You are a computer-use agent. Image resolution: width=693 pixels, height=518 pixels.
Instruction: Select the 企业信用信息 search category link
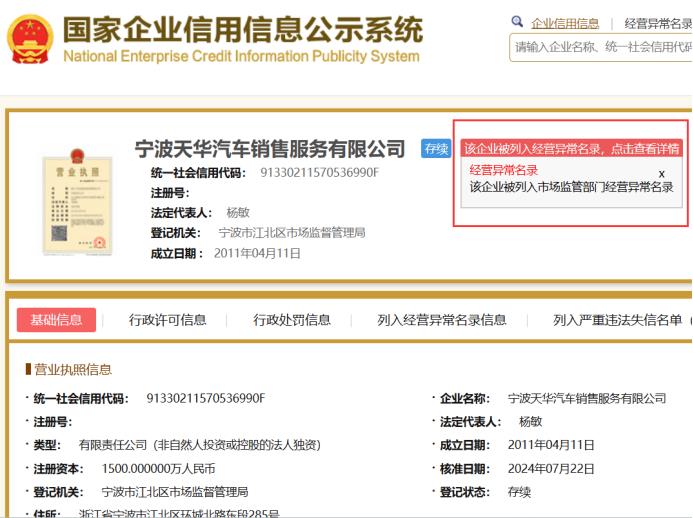click(x=565, y=23)
